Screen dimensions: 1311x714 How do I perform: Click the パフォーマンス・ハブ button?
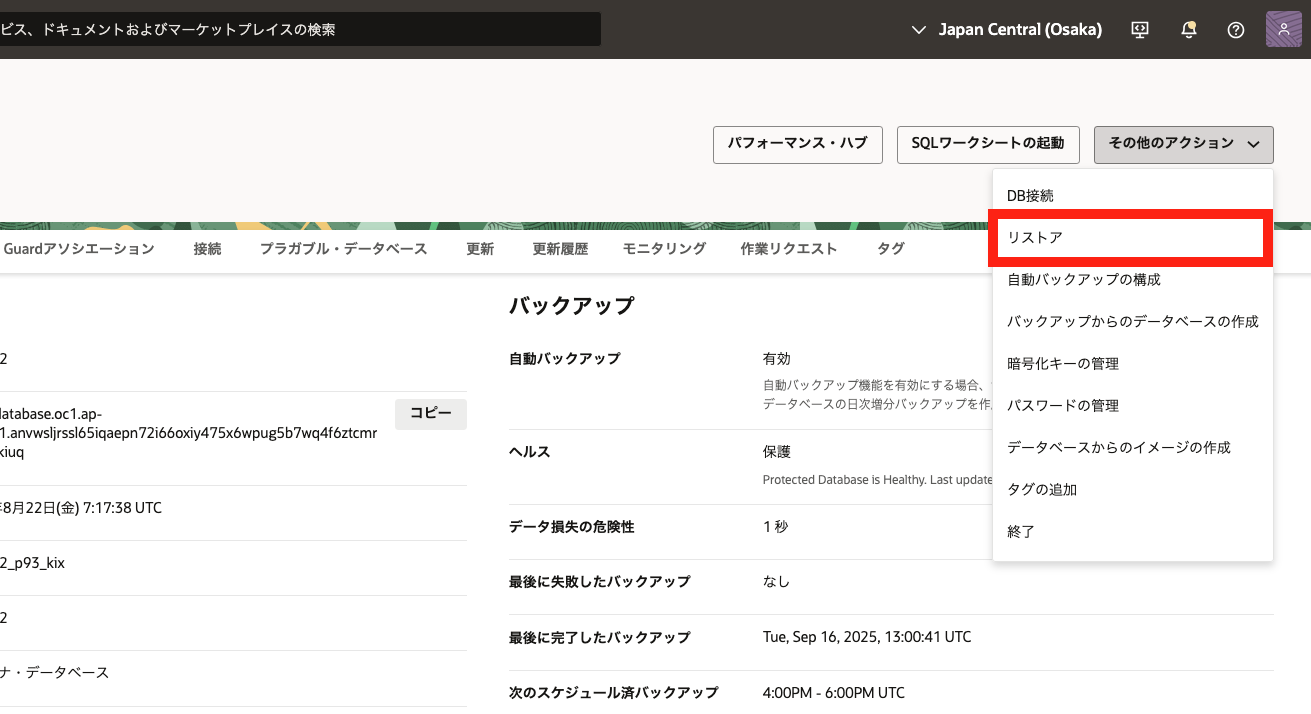tap(797, 144)
